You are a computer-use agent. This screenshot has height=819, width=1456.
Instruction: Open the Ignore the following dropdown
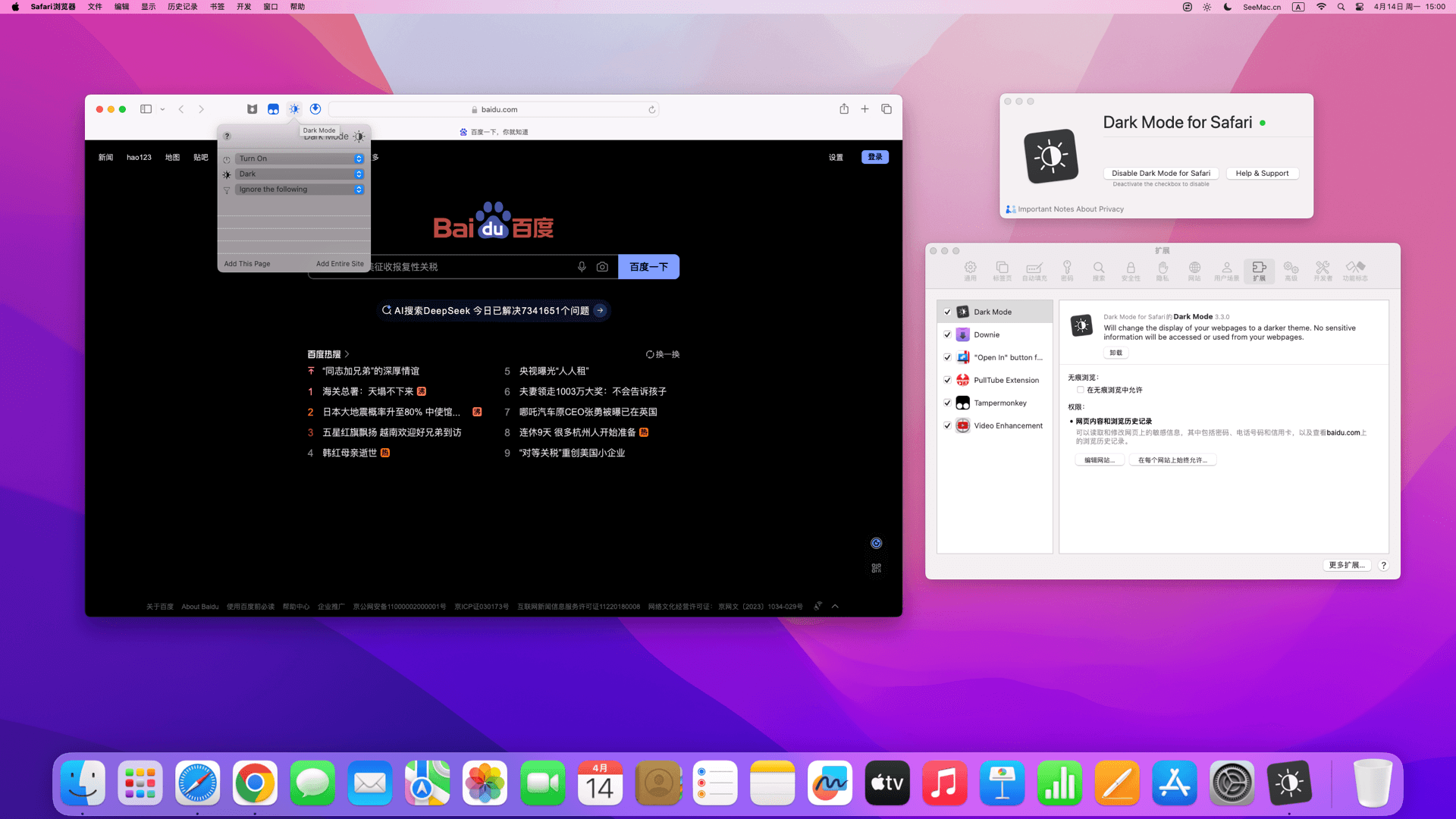point(300,189)
